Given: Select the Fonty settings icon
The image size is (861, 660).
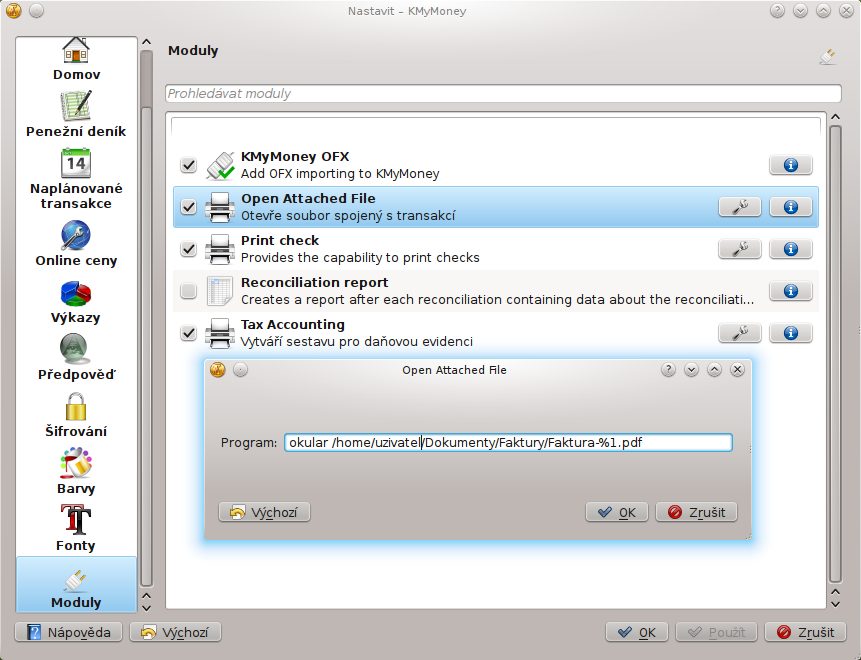Looking at the screenshot, I should point(76,519).
